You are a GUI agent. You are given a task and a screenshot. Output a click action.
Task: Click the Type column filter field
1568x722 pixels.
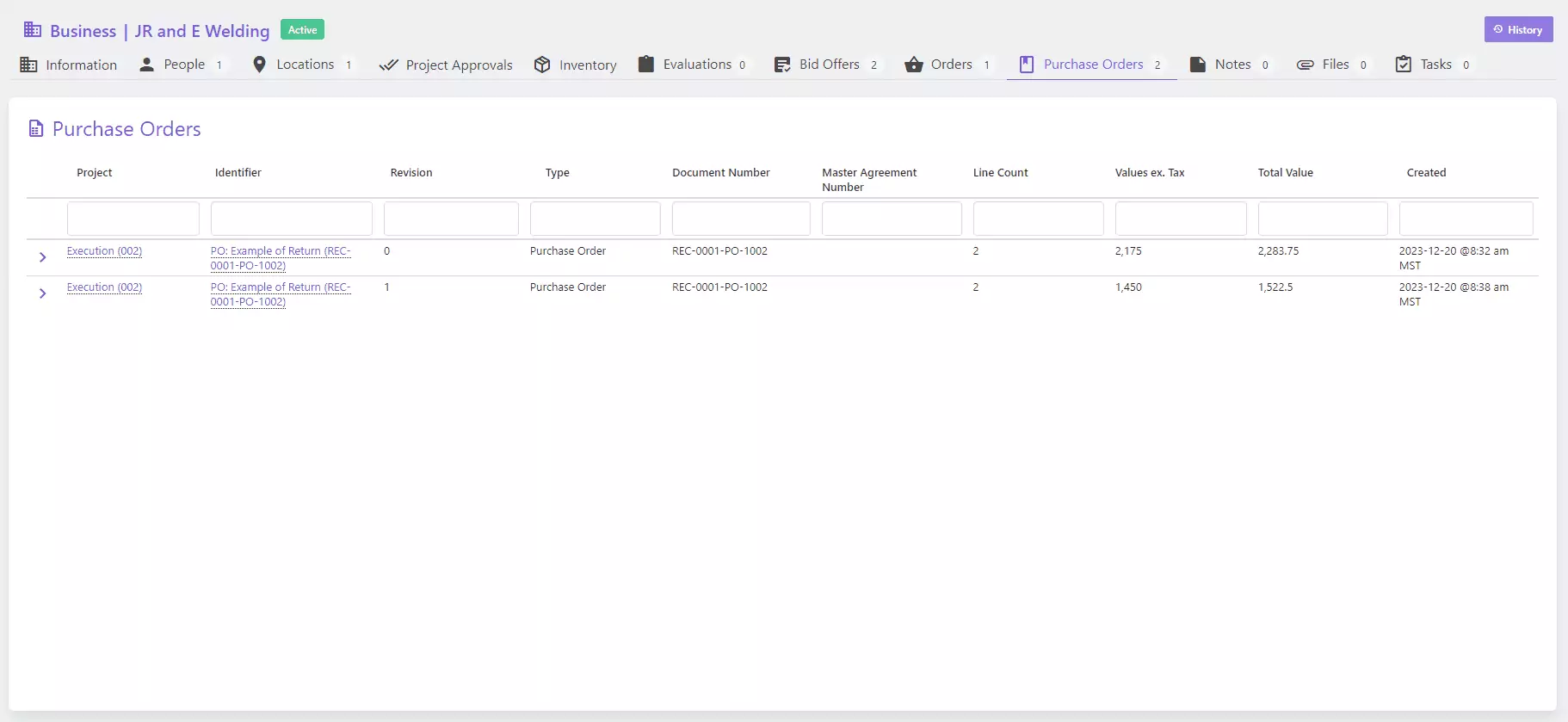pyautogui.click(x=596, y=219)
